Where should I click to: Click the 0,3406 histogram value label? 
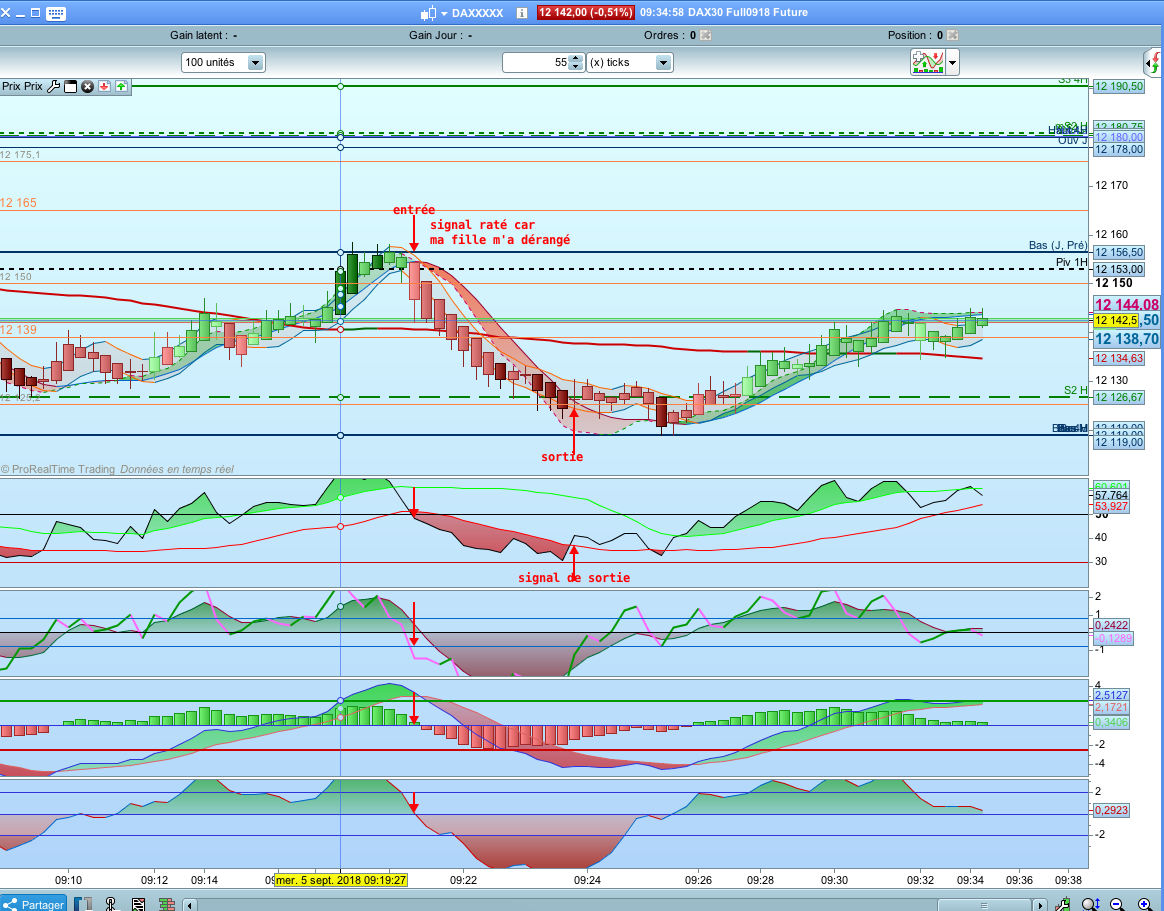pos(1111,722)
